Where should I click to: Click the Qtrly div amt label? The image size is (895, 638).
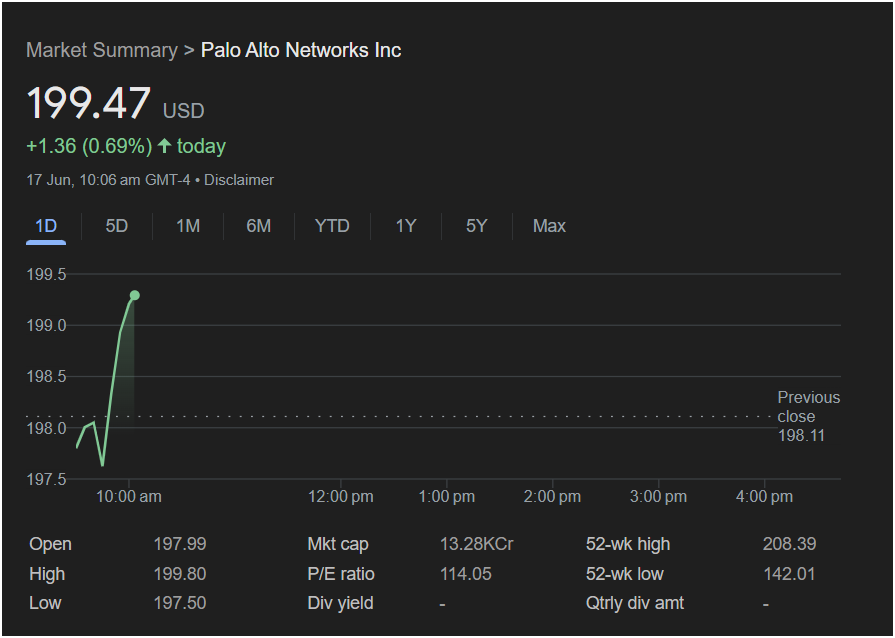pyautogui.click(x=635, y=603)
